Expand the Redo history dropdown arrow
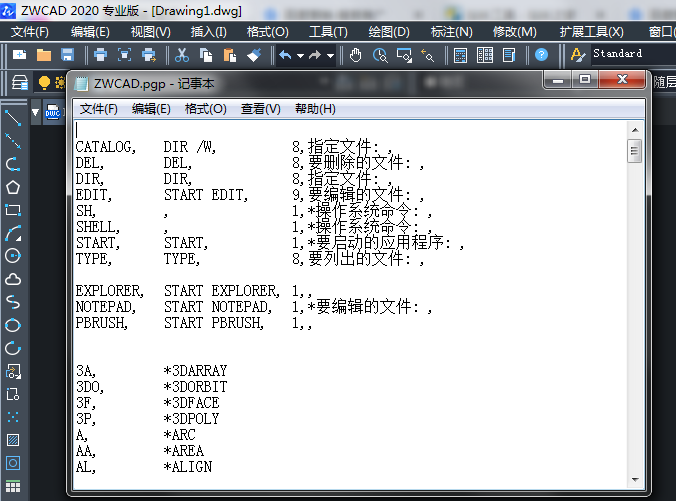This screenshot has height=501, width=676. coord(331,55)
